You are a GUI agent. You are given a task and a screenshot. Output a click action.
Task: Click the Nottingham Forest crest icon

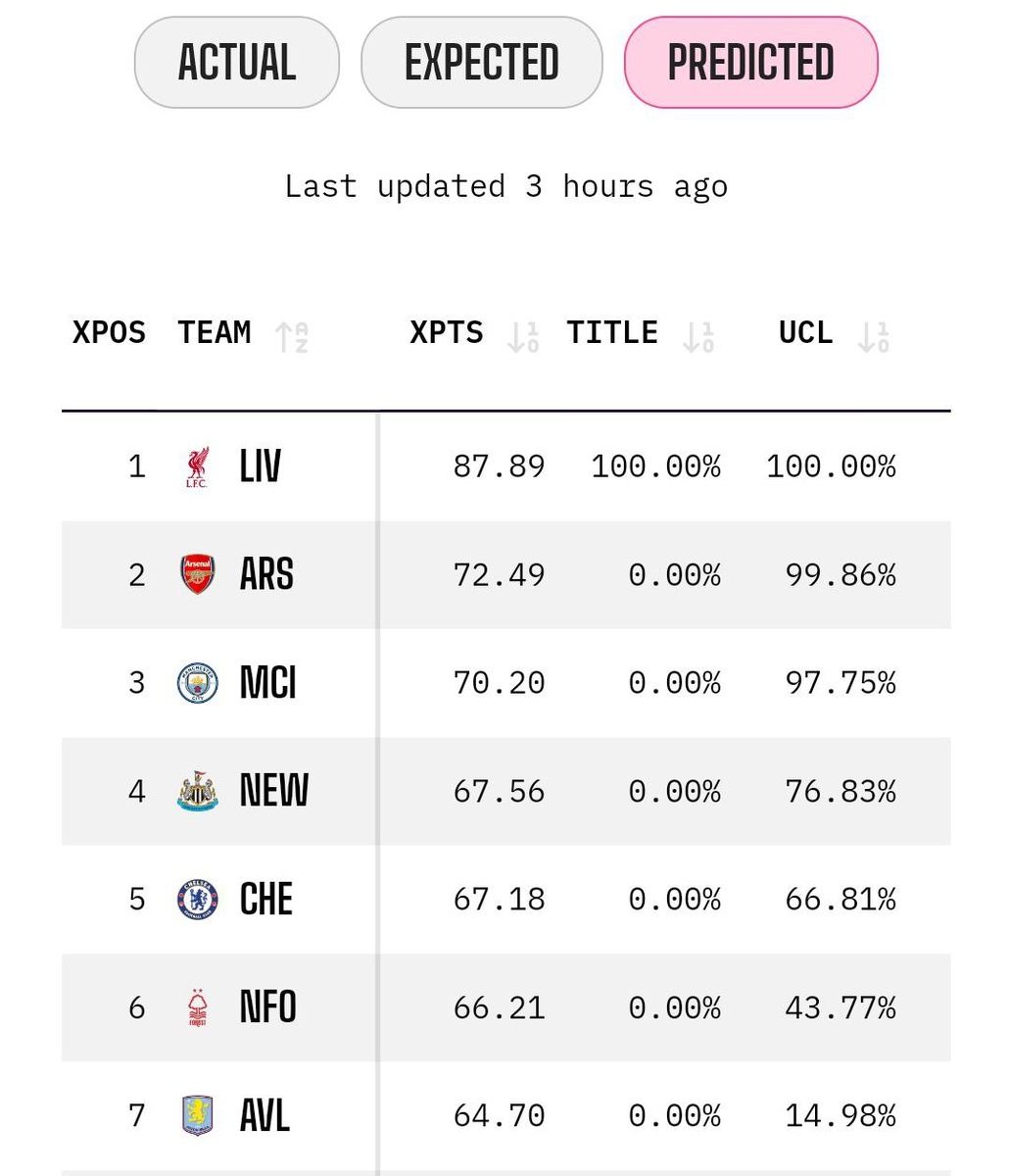point(197,1007)
